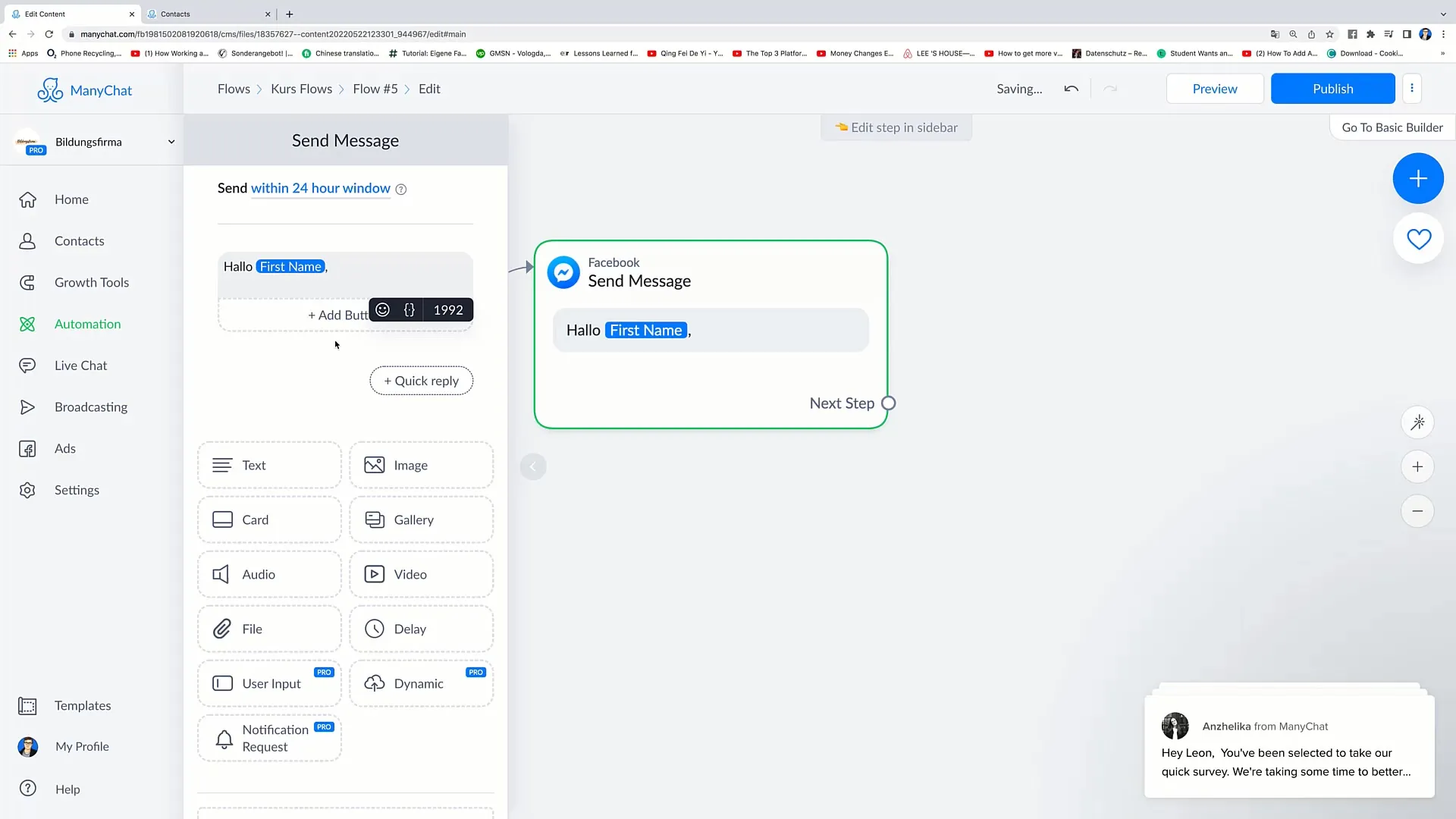This screenshot has height=819, width=1456.
Task: Click the Preview button
Action: click(1214, 89)
